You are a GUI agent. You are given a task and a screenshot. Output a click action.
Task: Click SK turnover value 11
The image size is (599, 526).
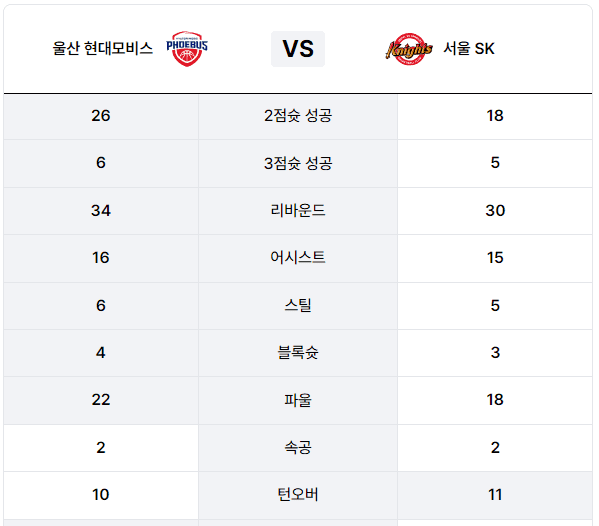(x=495, y=495)
